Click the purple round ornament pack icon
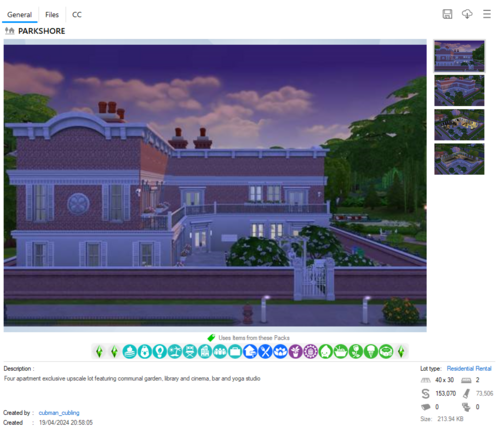Screen dimensions: 500x432 311,351
